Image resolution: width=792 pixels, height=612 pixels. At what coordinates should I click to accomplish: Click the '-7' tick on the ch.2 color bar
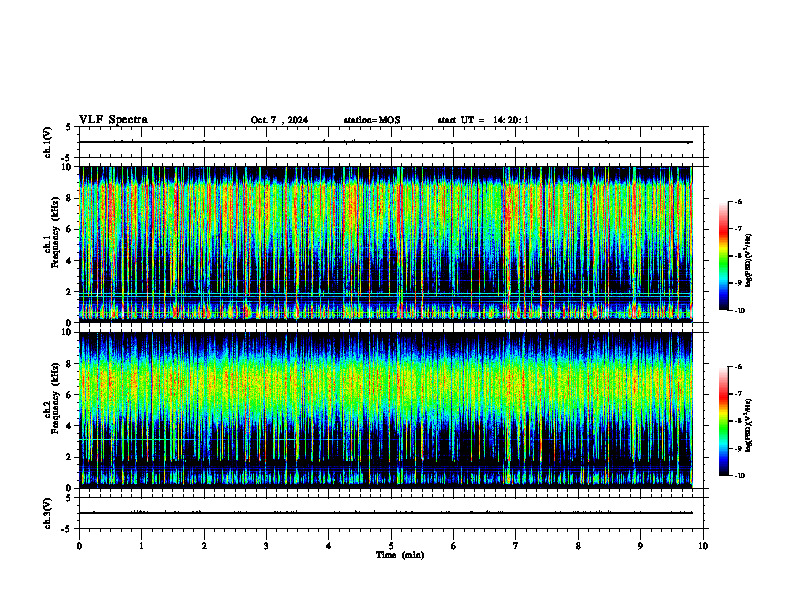[738, 394]
